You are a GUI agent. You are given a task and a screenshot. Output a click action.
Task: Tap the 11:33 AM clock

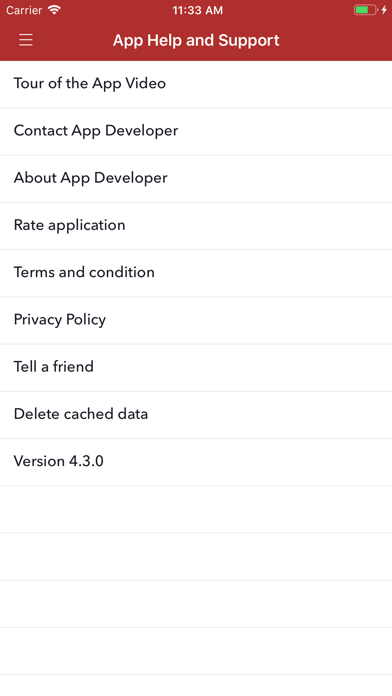(198, 10)
